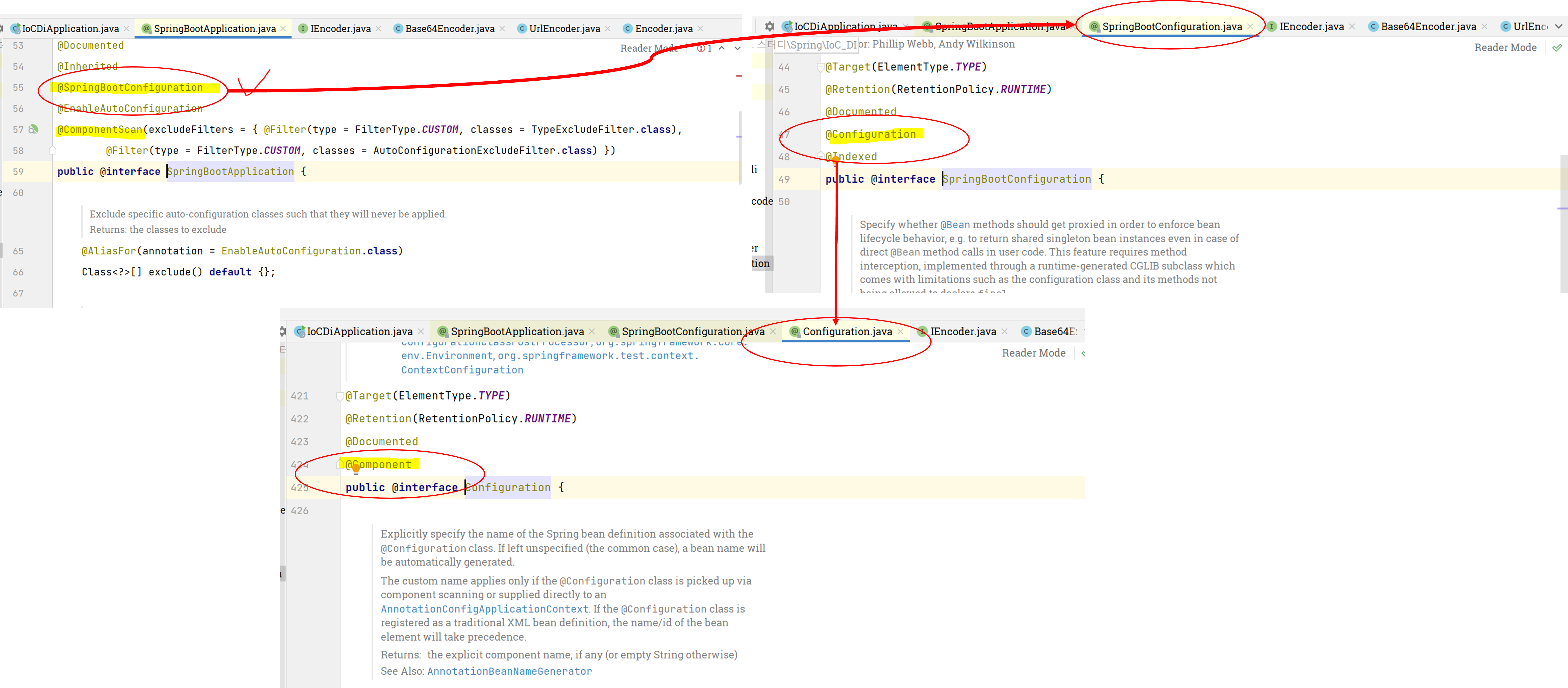The image size is (1568, 688).
Task: Collapse the fold marker at line 48
Action: pos(821,156)
